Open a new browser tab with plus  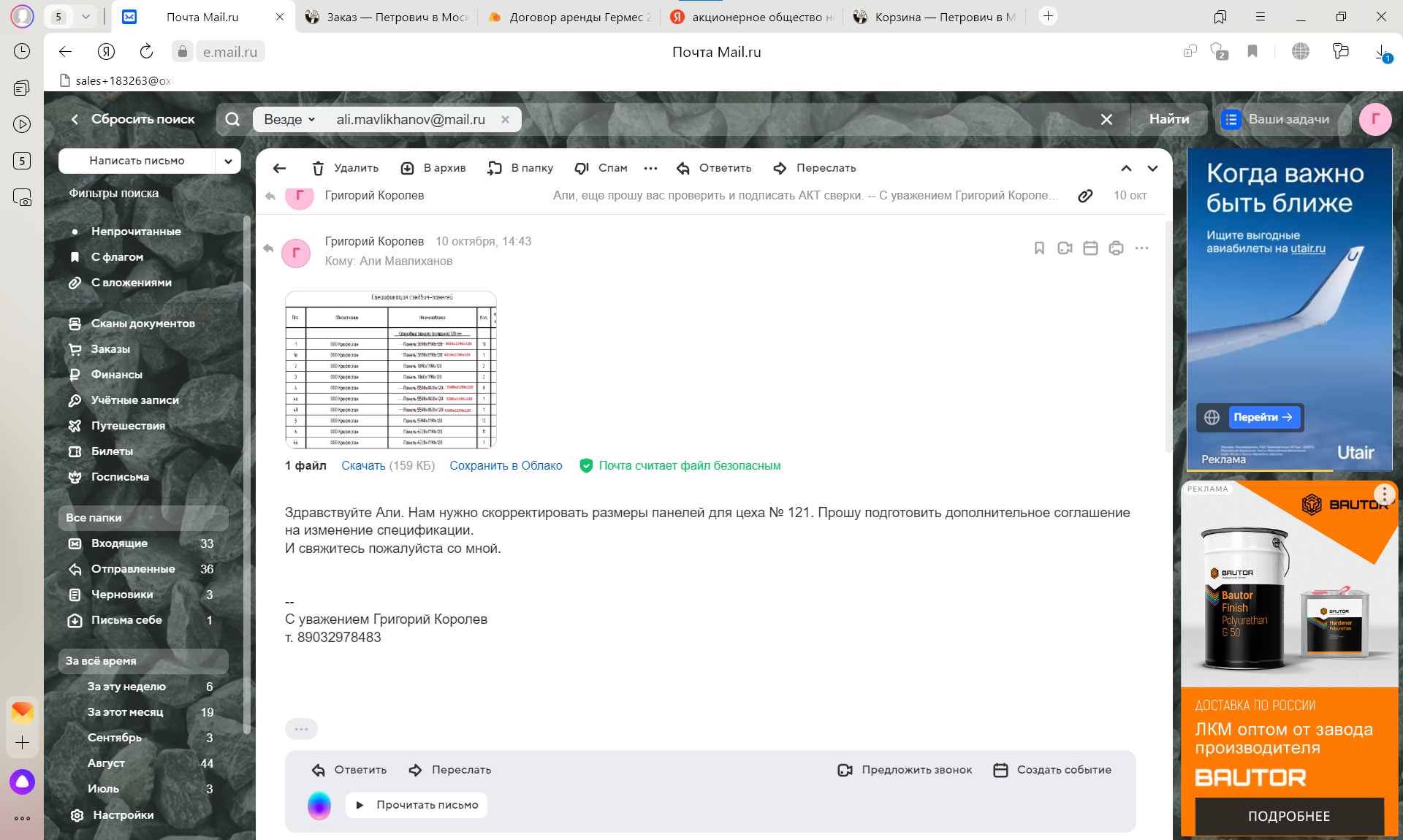point(1048,16)
